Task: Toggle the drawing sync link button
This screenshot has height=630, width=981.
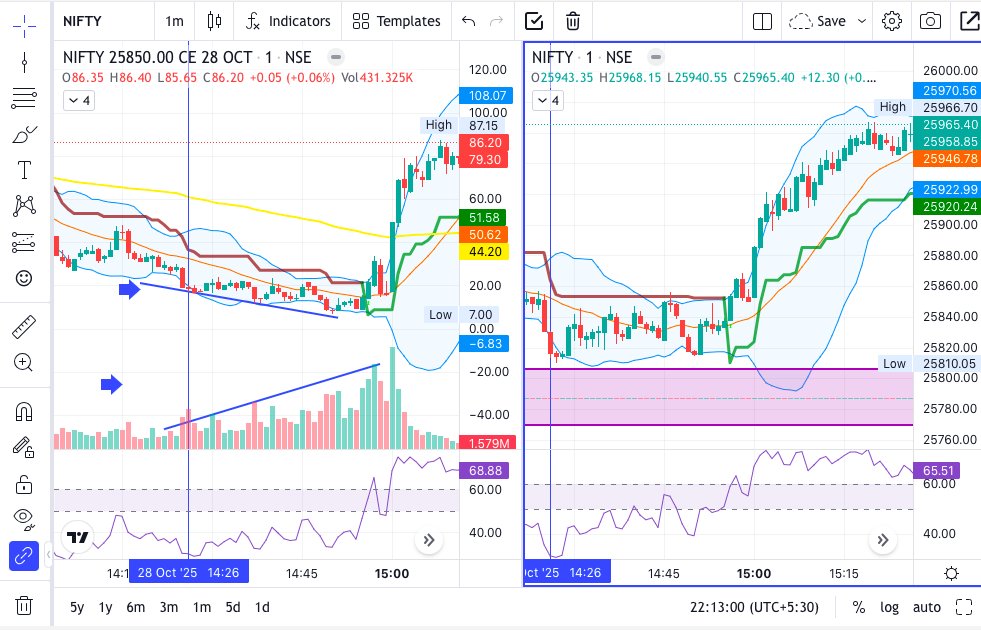Action: [x=24, y=556]
